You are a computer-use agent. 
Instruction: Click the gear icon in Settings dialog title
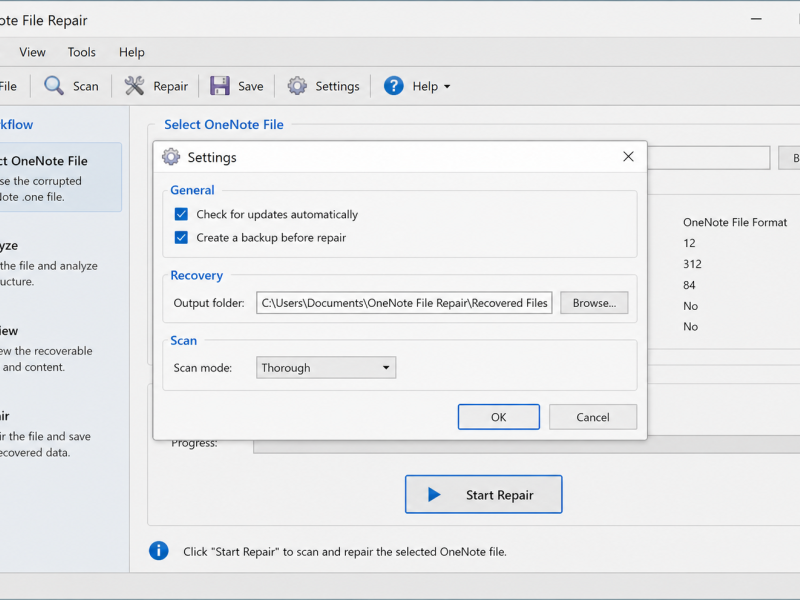coord(171,157)
